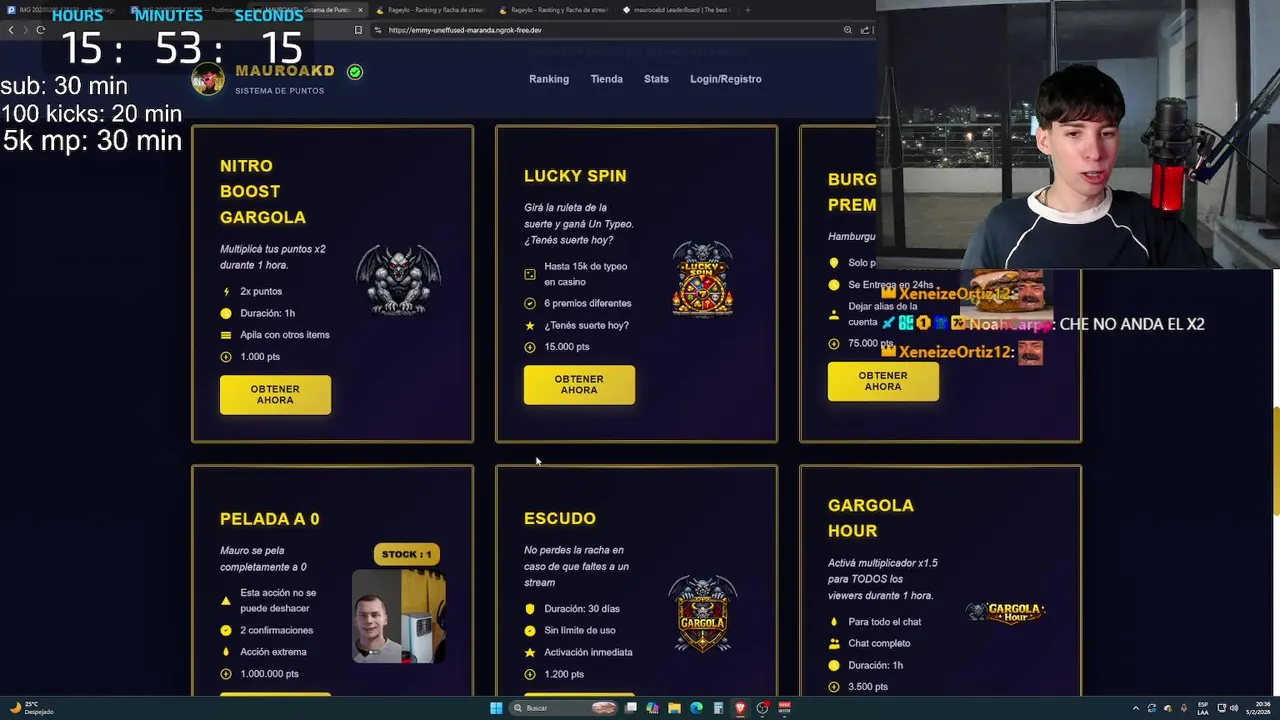The height and width of the screenshot is (720, 1280).
Task: Reload the page with the refresh icon
Action: click(41, 30)
